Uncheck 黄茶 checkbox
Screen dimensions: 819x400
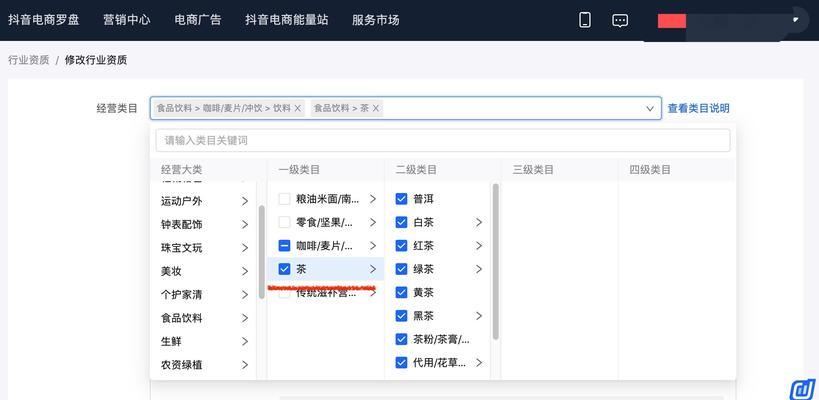(401, 292)
